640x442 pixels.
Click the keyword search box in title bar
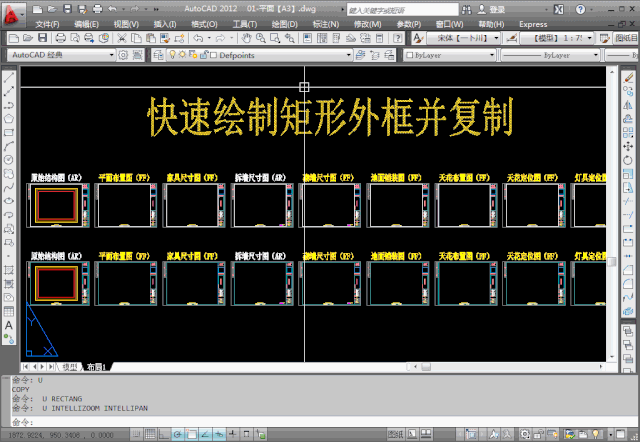402,9
